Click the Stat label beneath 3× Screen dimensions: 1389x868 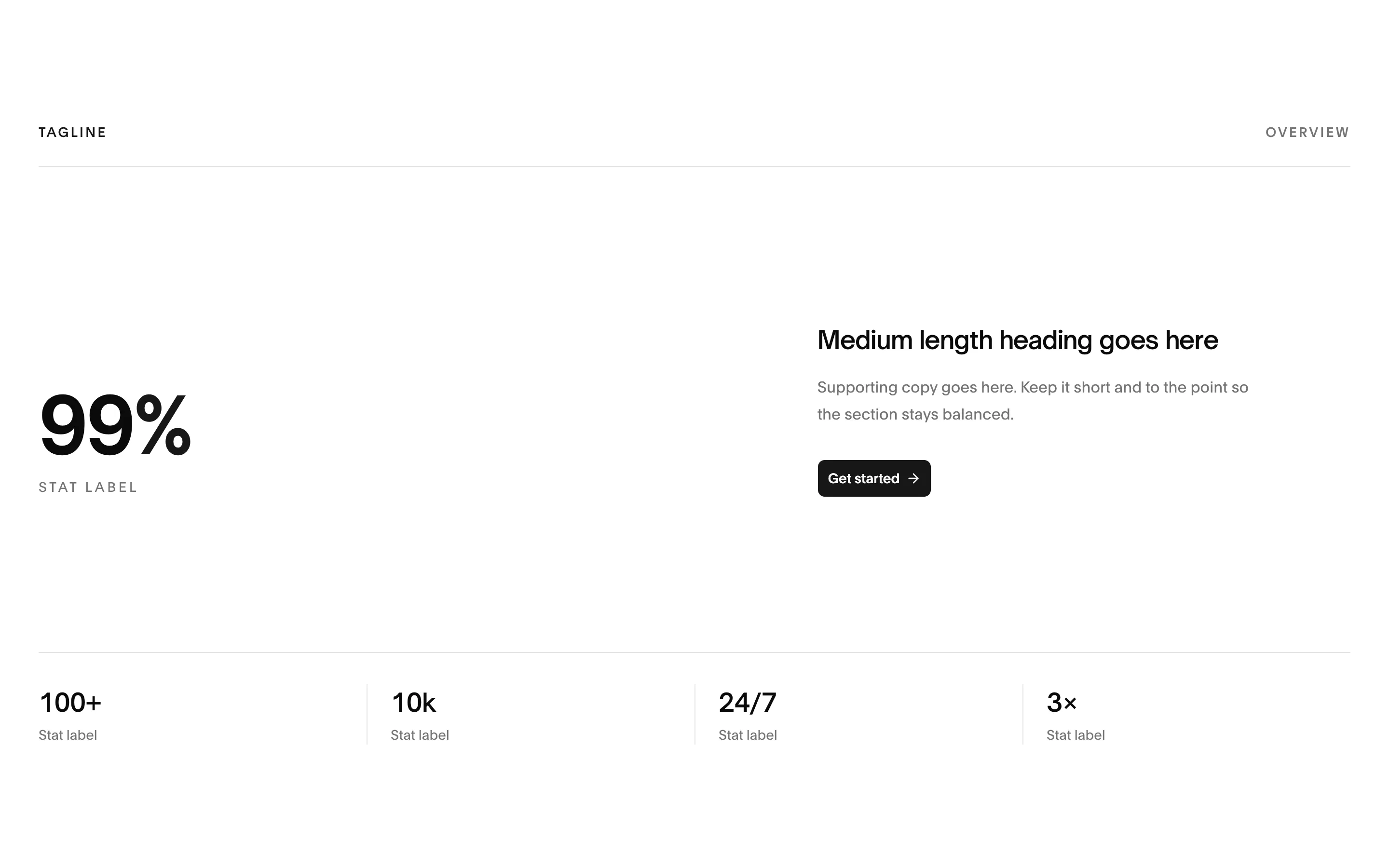(x=1075, y=735)
